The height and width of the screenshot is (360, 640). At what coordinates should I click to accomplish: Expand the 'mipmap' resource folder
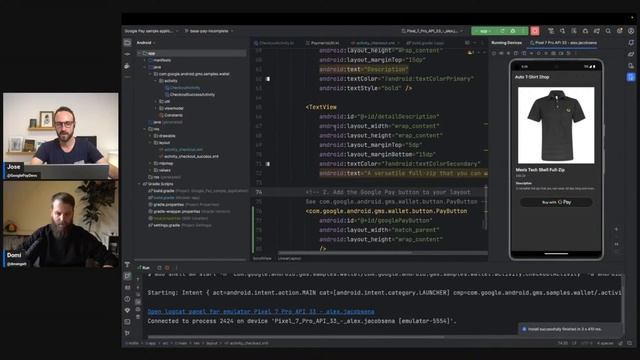tap(150, 163)
